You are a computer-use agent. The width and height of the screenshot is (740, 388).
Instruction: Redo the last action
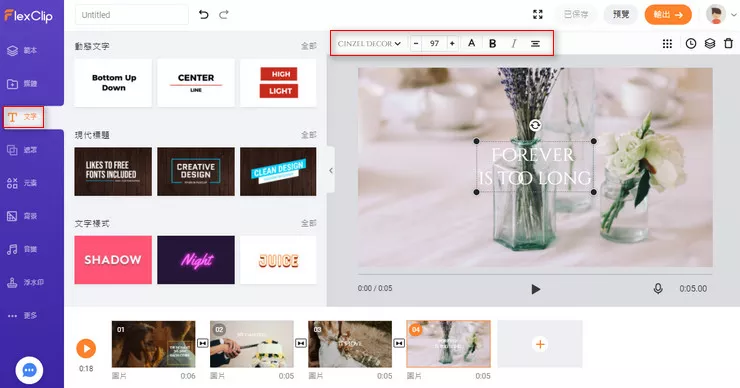pyautogui.click(x=224, y=15)
